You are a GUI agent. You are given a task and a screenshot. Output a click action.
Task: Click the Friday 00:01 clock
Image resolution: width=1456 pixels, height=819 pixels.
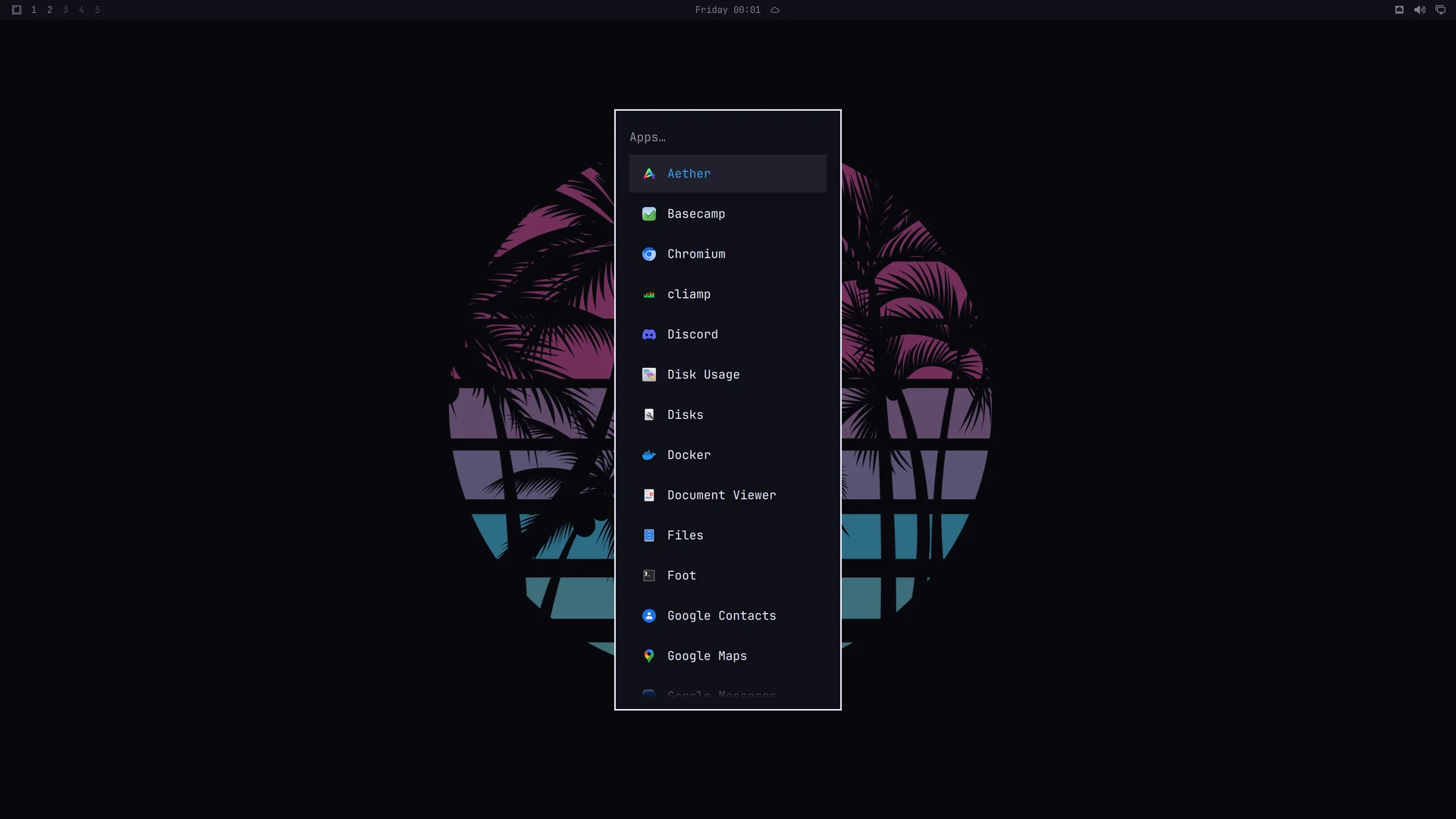pos(727,10)
